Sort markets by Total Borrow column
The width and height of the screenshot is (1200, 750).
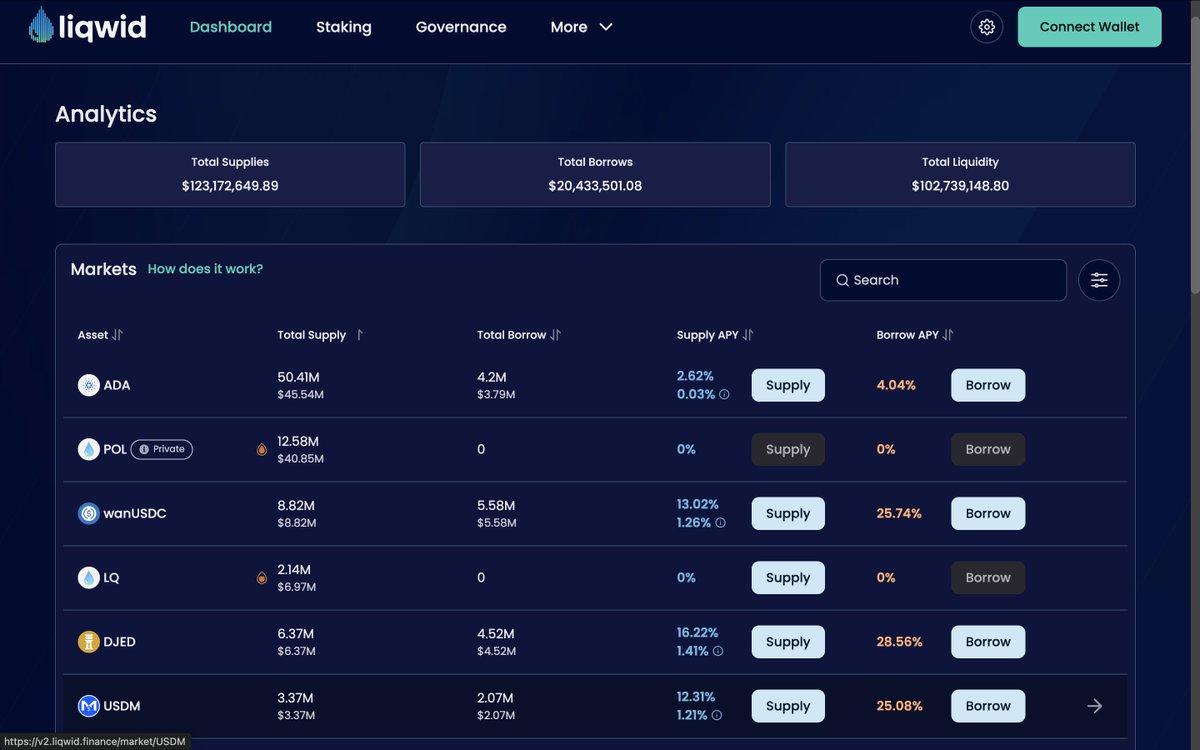(519, 335)
